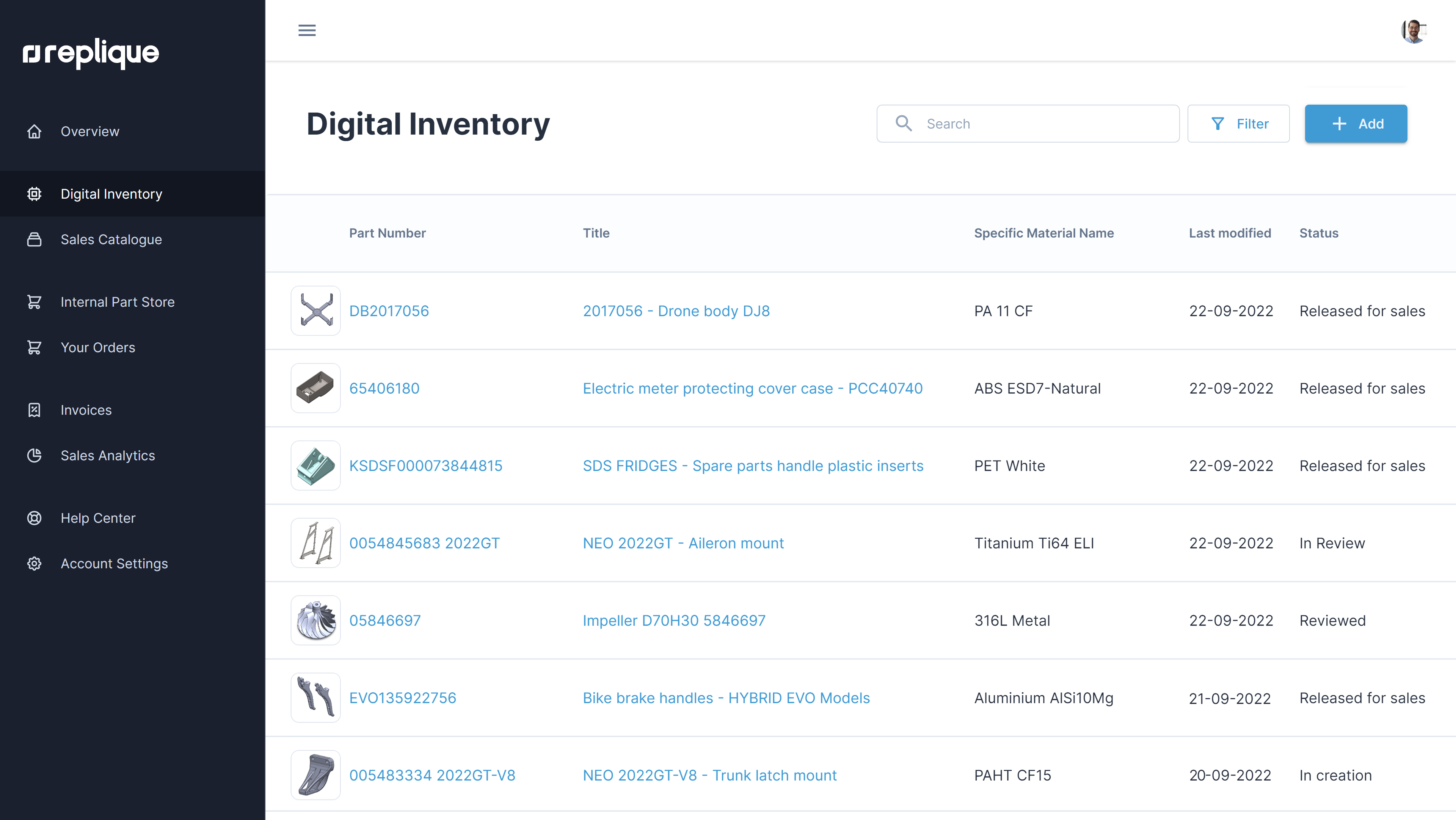
Task: Open NEO 2022GT - Aileron mount title
Action: tap(683, 543)
